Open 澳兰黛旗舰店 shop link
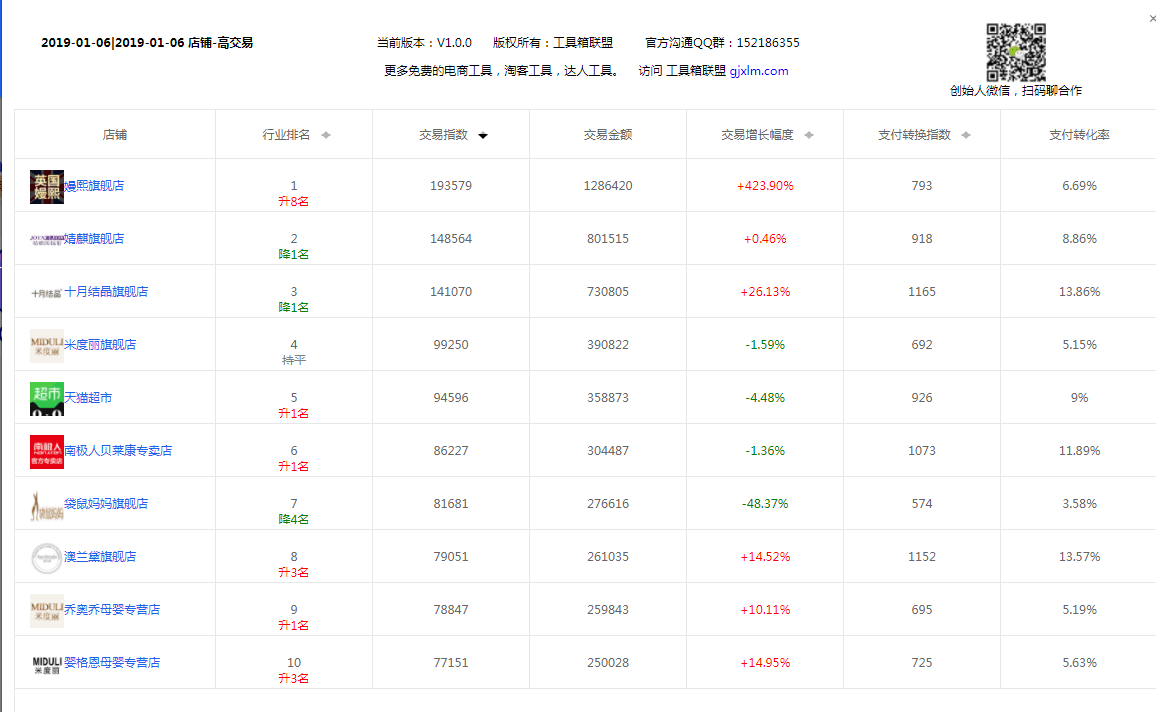This screenshot has width=1156, height=712. (x=100, y=557)
